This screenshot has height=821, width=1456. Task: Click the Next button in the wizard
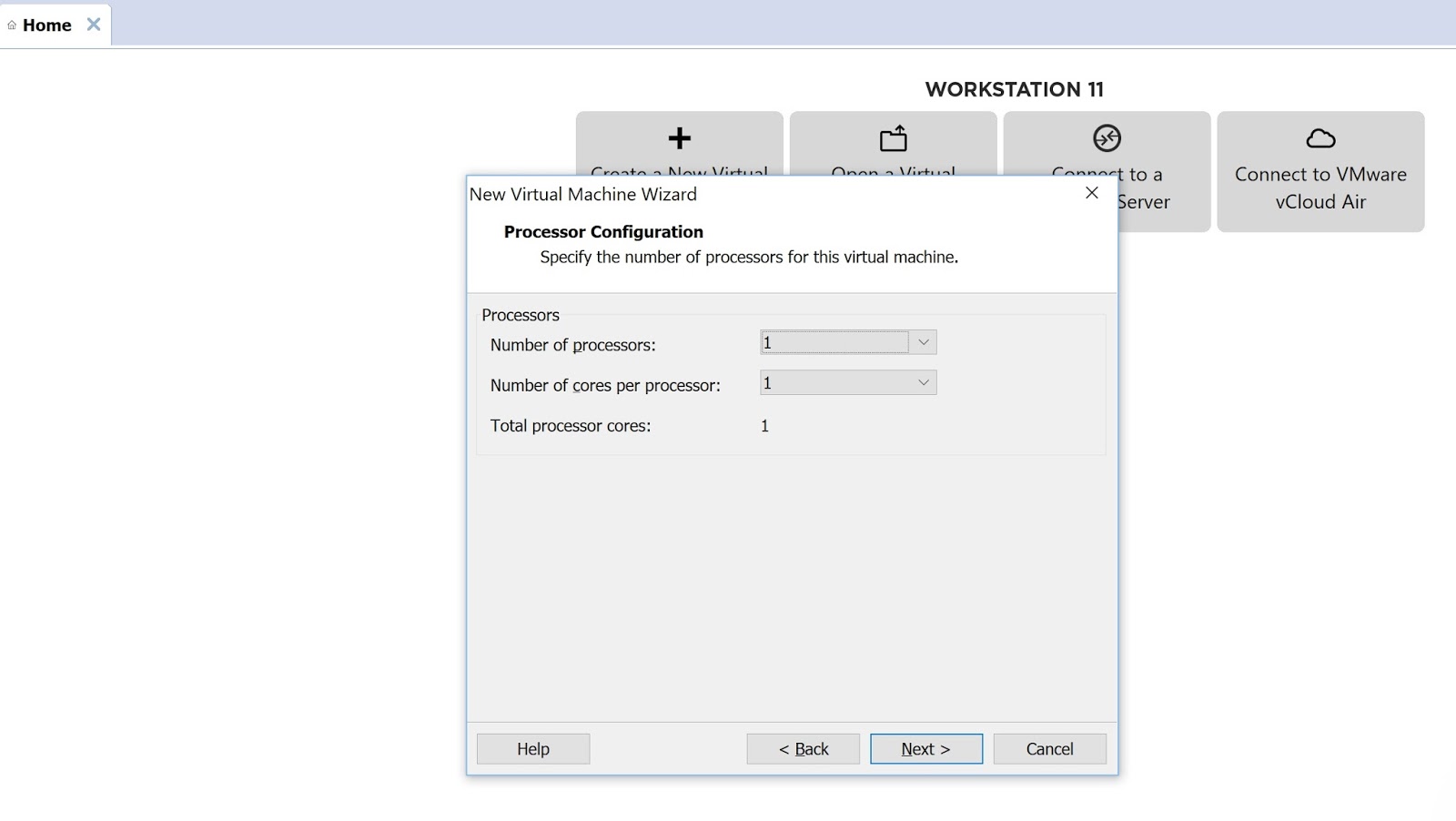(925, 748)
